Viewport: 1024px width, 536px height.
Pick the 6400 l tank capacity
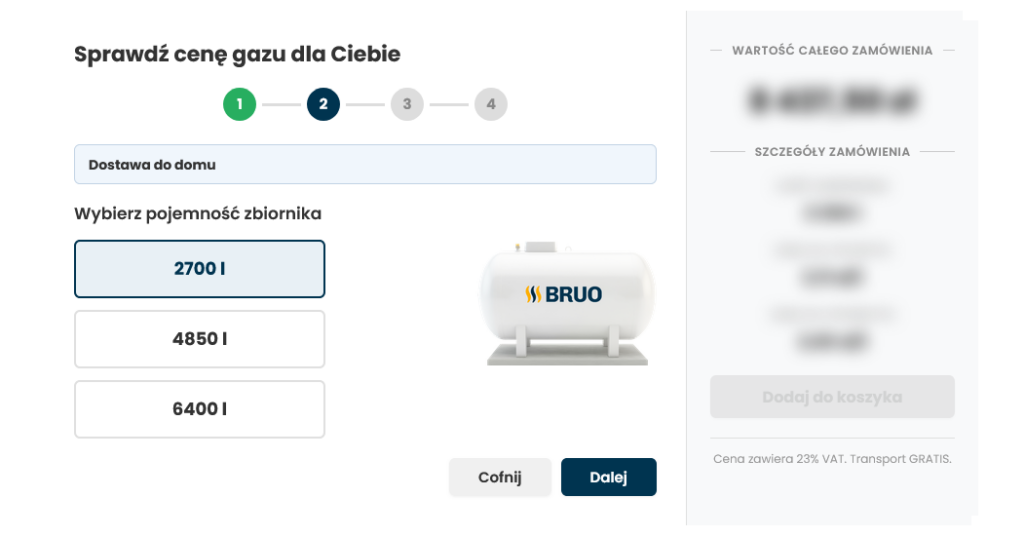[200, 409]
